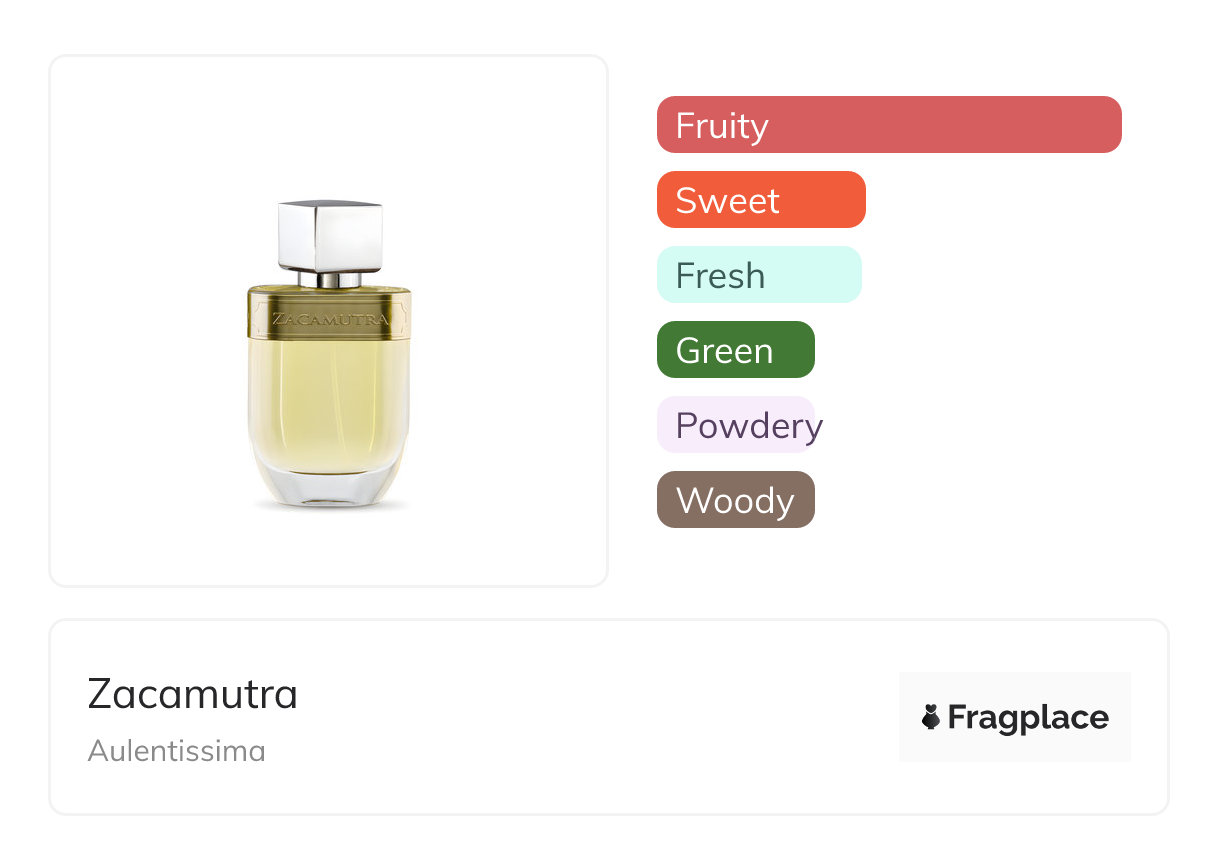
Task: Open the Aulentissima brand link
Action: [177, 750]
